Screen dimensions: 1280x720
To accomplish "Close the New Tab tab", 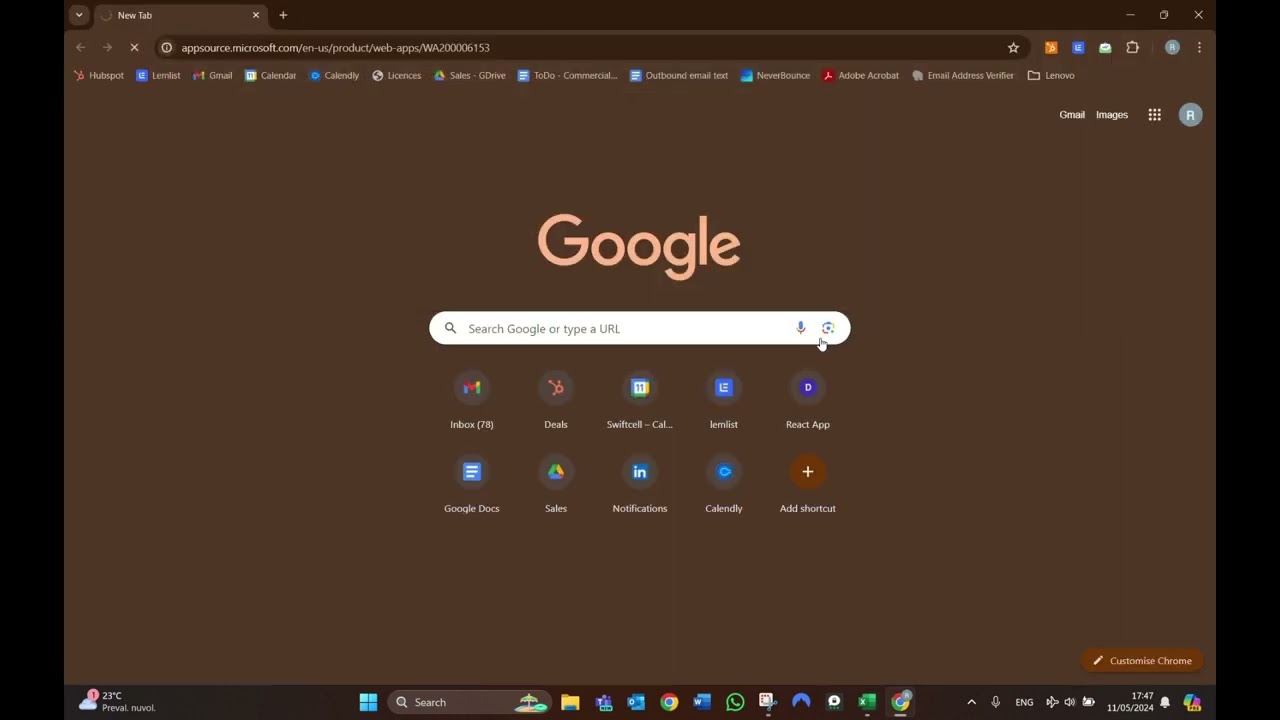I will pos(256,15).
